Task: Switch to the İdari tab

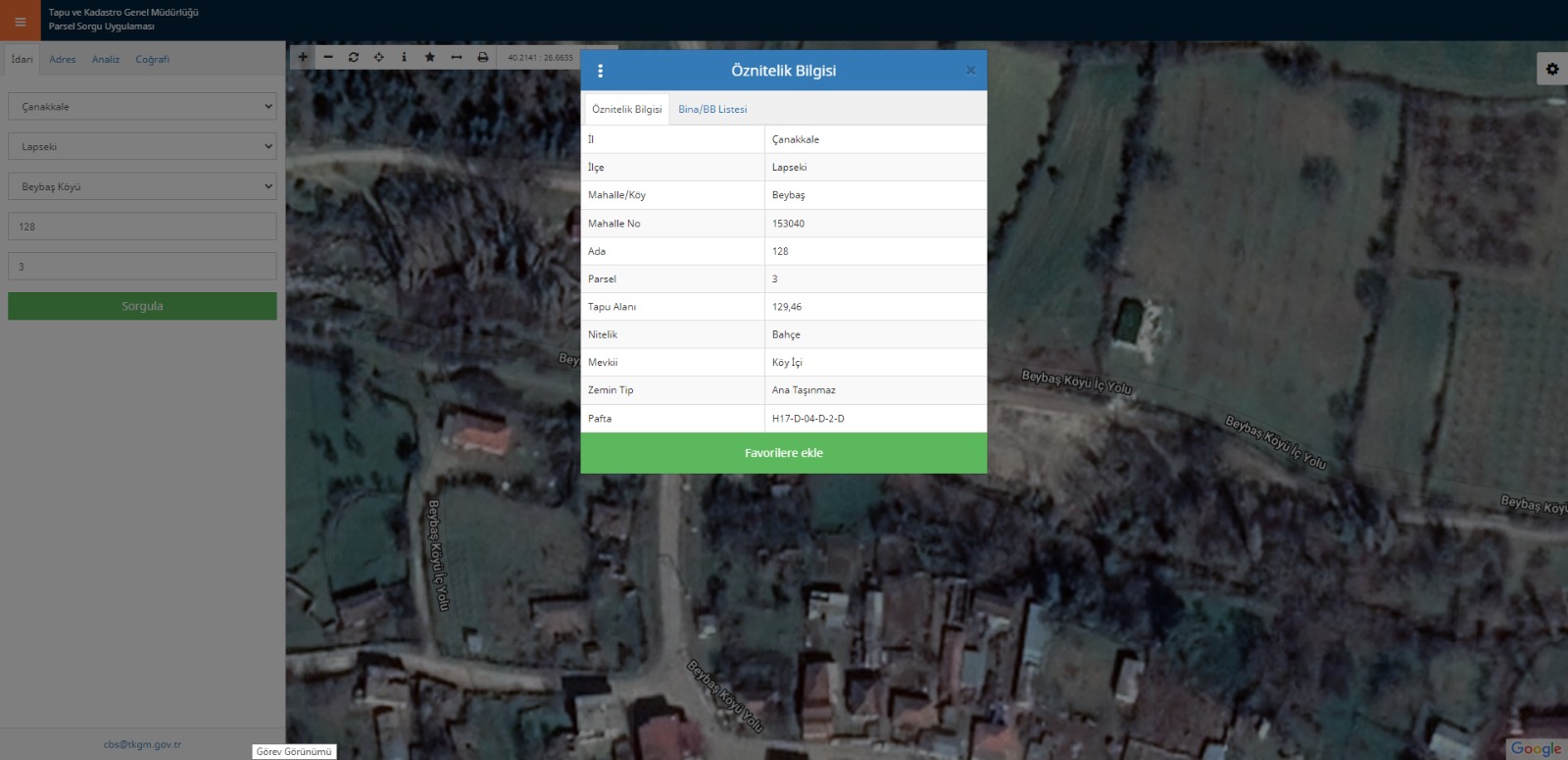Action: (22, 59)
